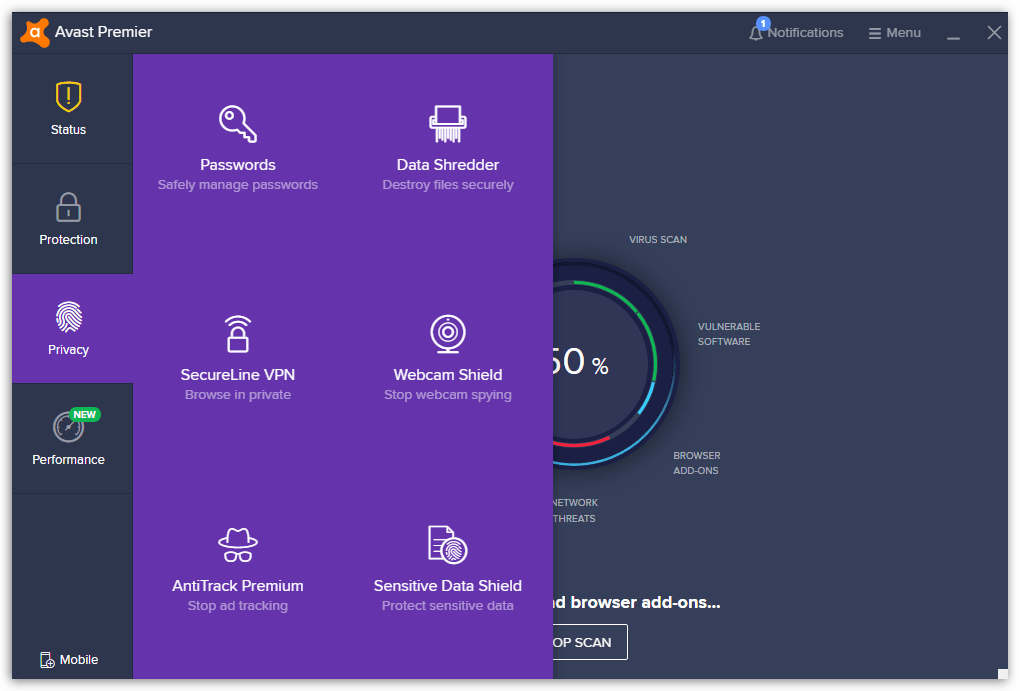Open Sensitive Data Shield document icon
The image size is (1020, 691).
pyautogui.click(x=447, y=545)
